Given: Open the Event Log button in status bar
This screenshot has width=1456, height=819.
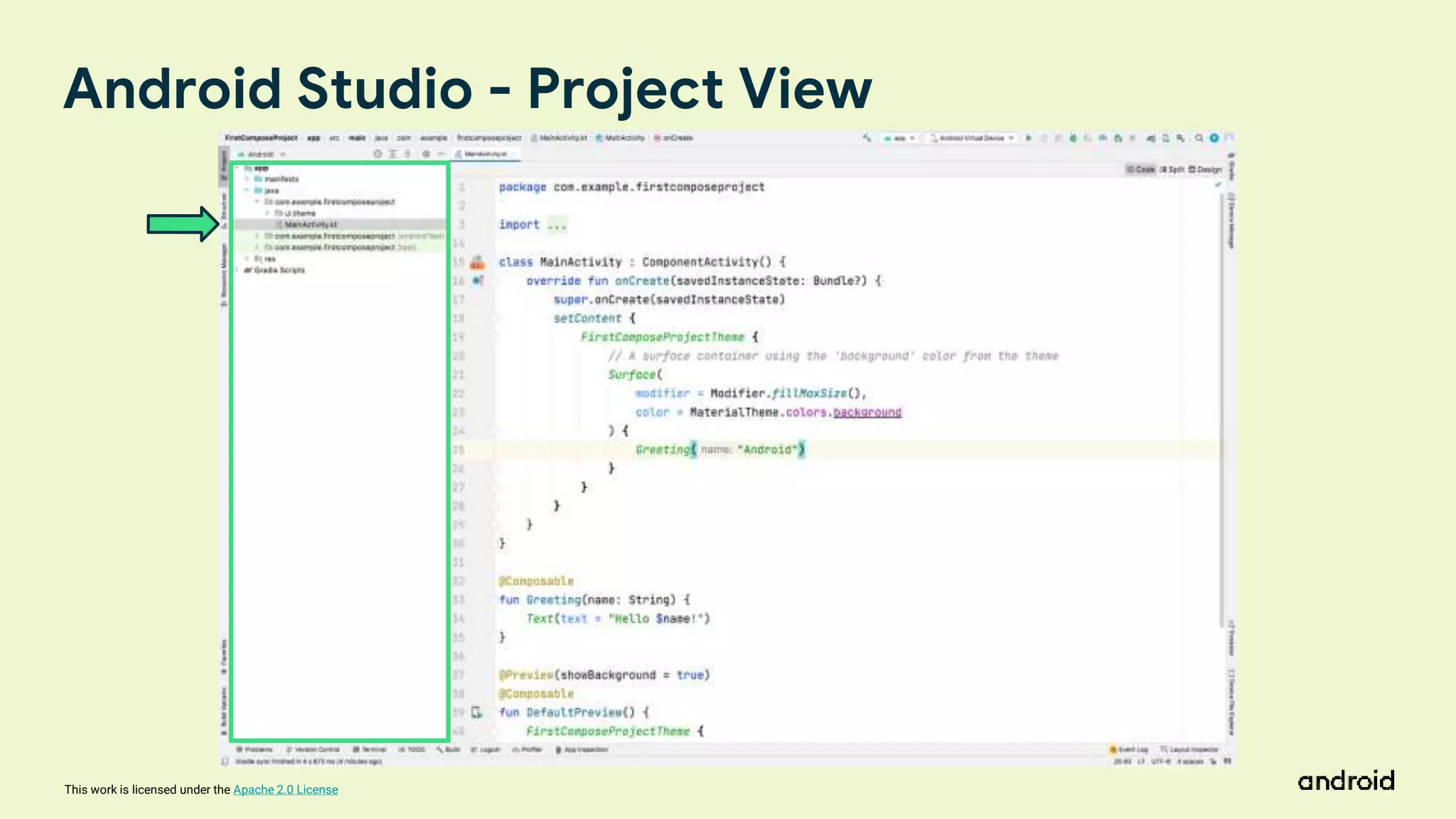Looking at the screenshot, I should click(x=1129, y=749).
